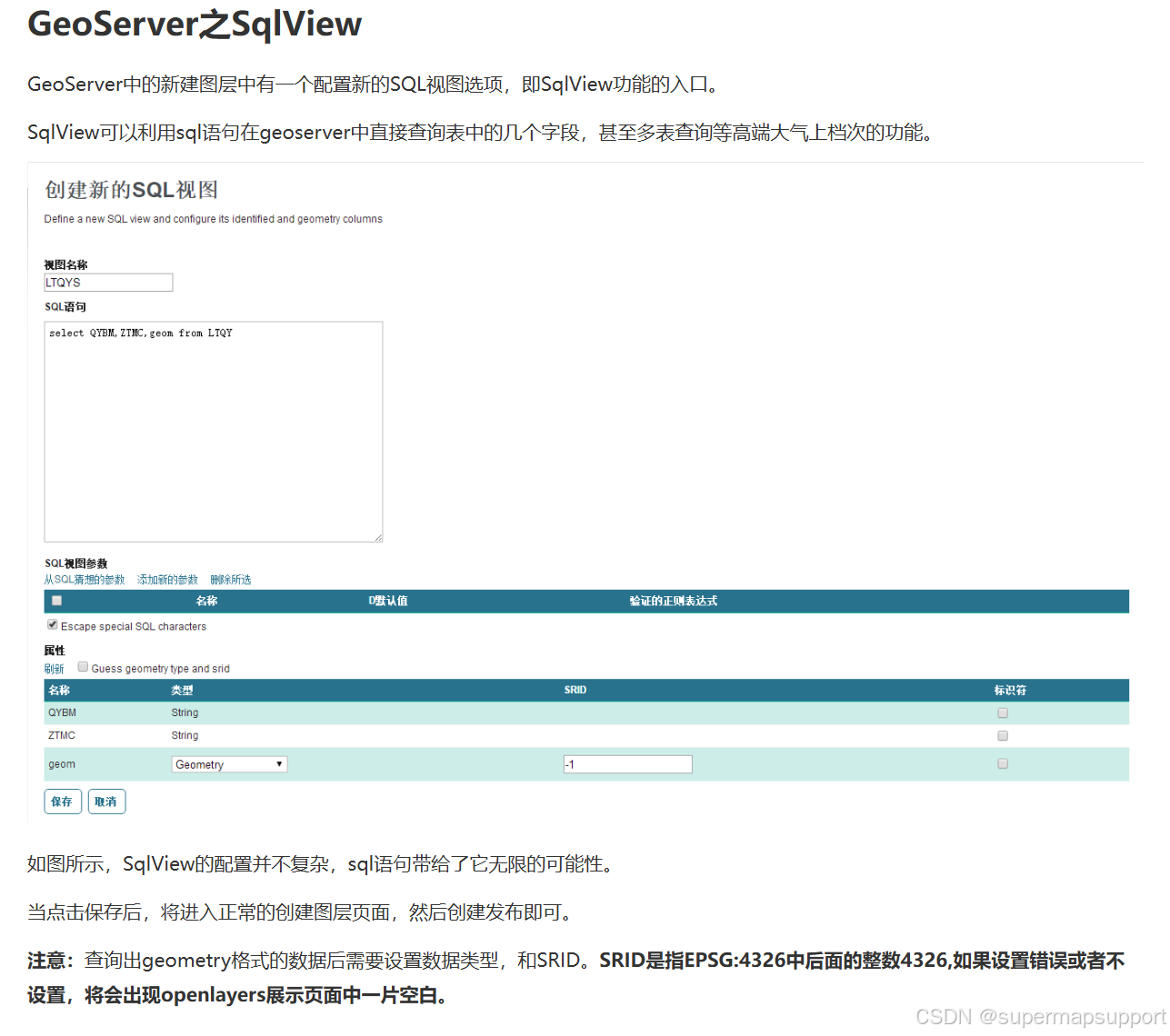Check the 标识符 box for geom row

coord(1003,764)
